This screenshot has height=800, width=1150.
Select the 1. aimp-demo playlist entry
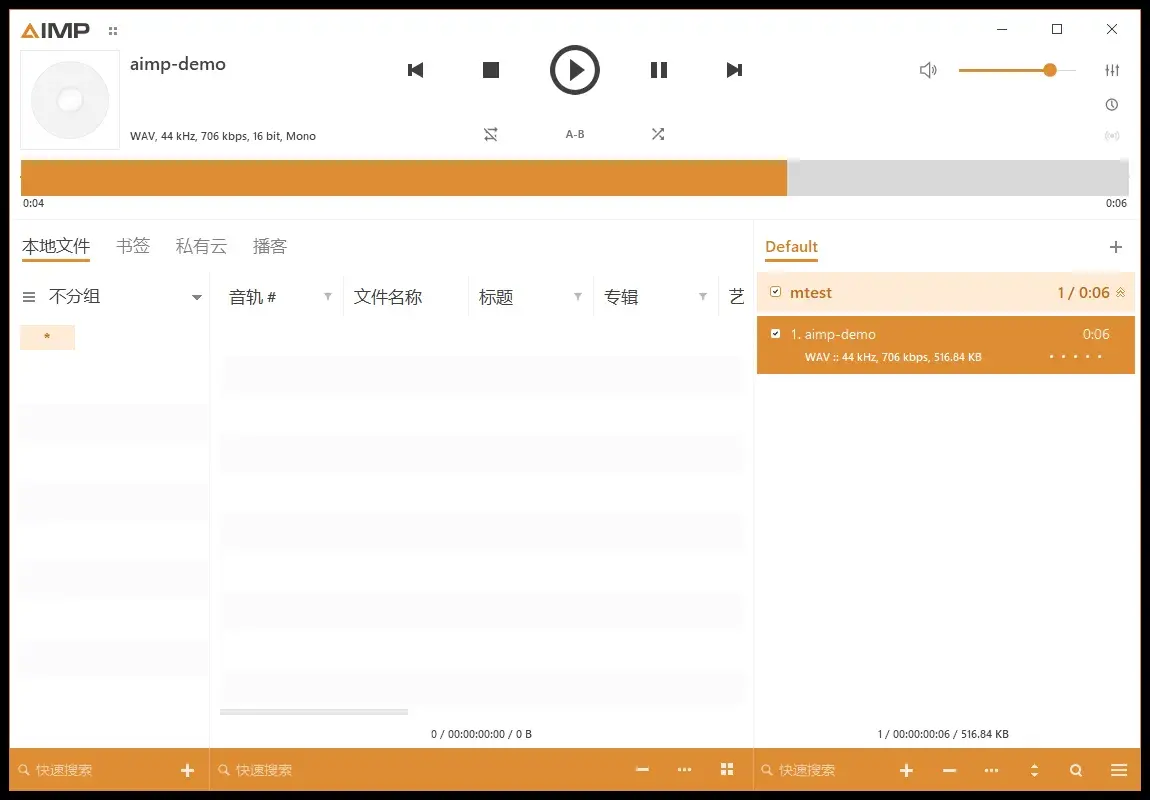pyautogui.click(x=945, y=345)
